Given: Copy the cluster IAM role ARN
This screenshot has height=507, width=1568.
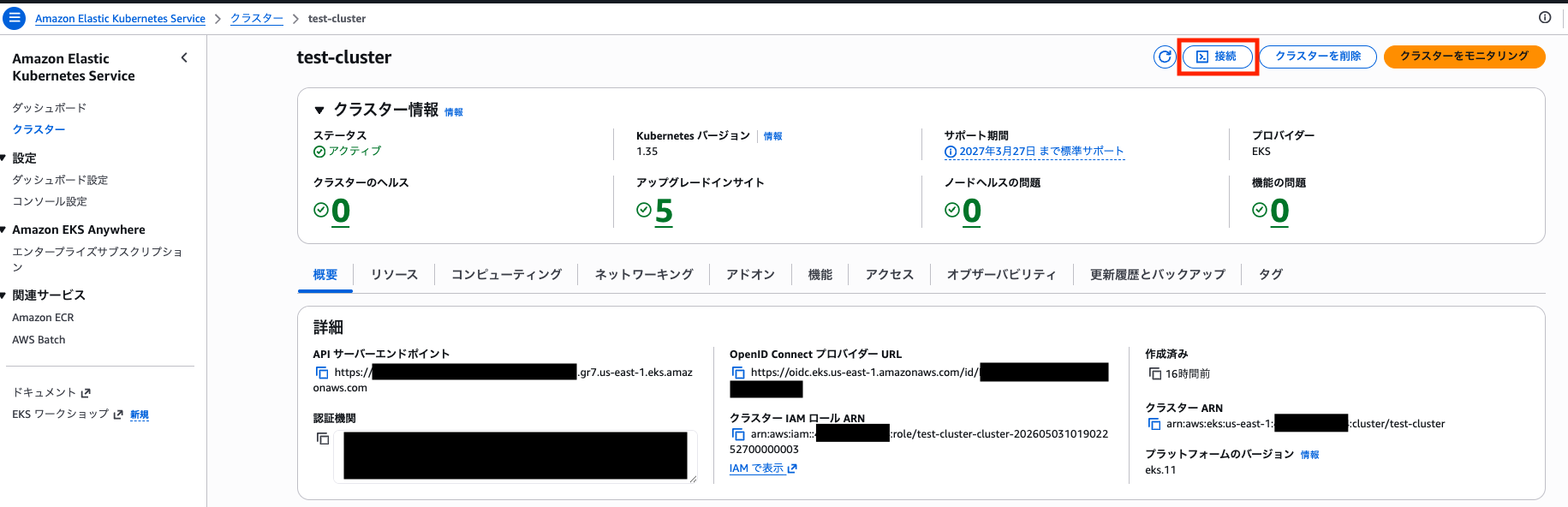Looking at the screenshot, I should pyautogui.click(x=738, y=434).
